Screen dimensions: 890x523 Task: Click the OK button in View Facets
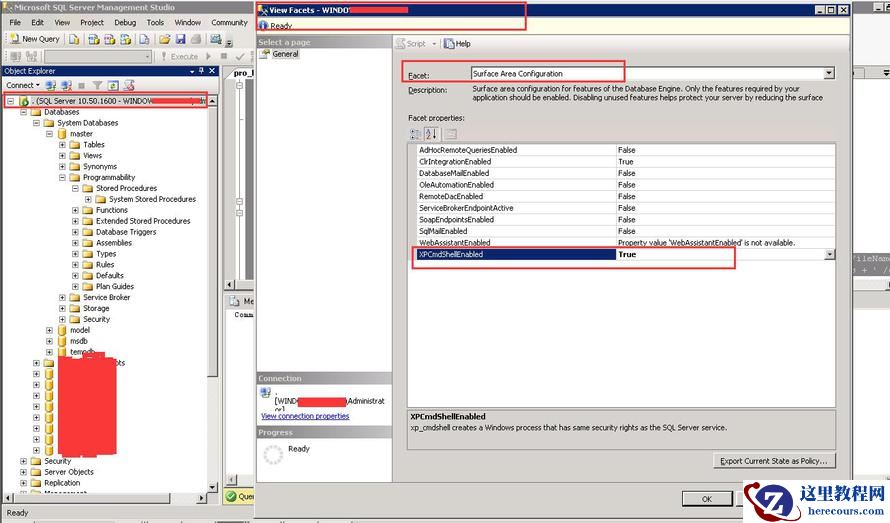pyautogui.click(x=707, y=499)
